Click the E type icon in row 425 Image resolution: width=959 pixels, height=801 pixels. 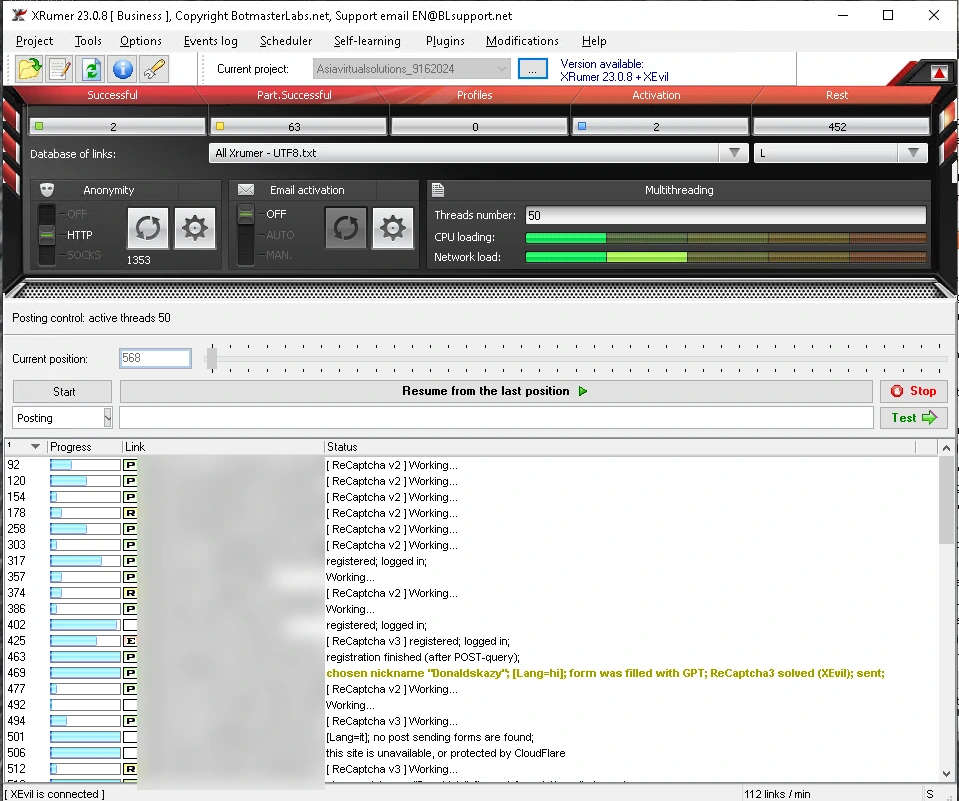point(130,641)
